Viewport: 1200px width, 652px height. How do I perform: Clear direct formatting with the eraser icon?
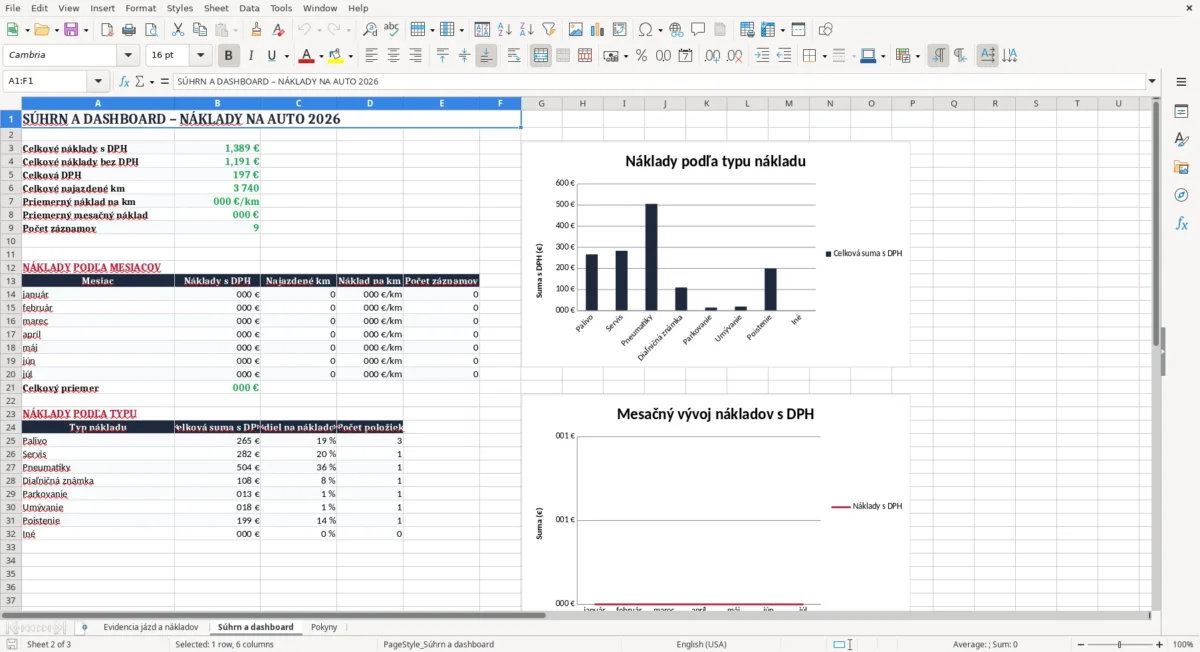point(278,30)
